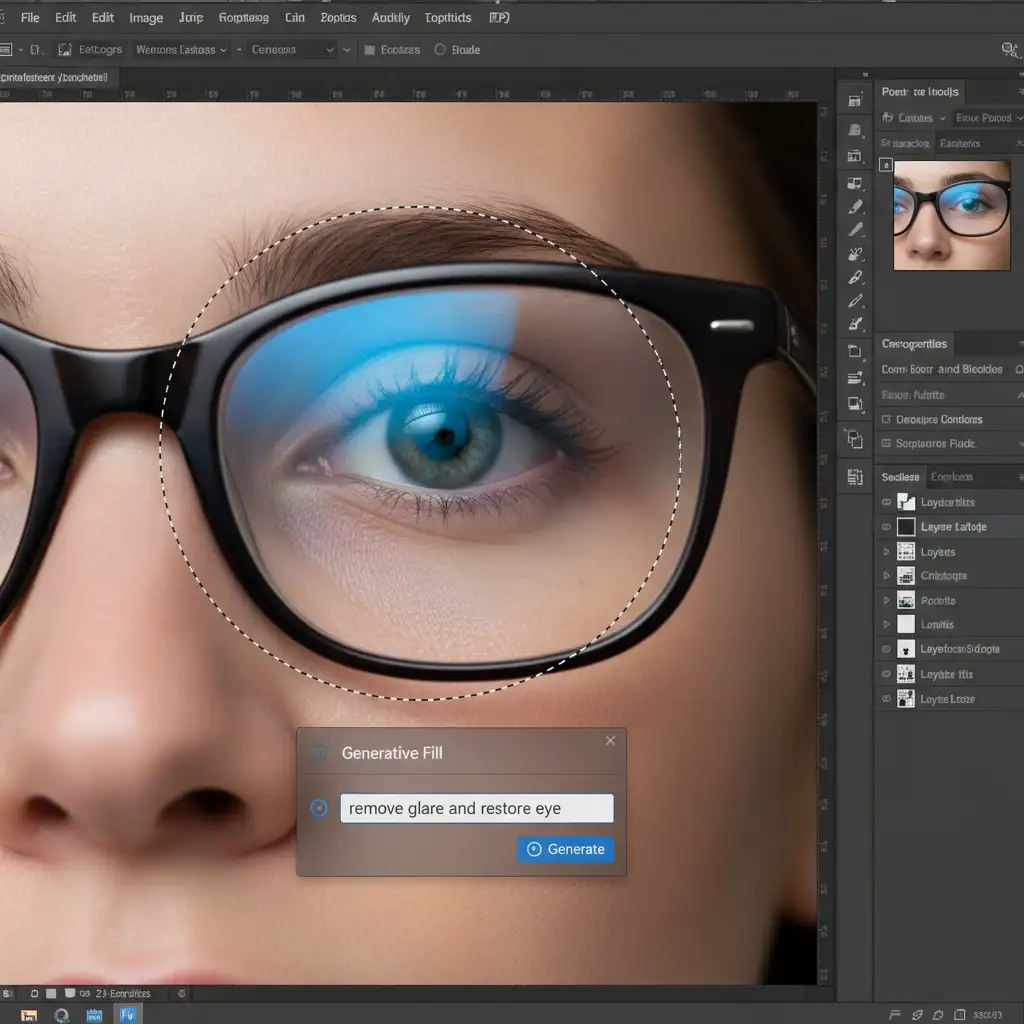Hide the highlighted dark-thumbnail layer
1024x1024 pixels.
pyautogui.click(x=886, y=527)
